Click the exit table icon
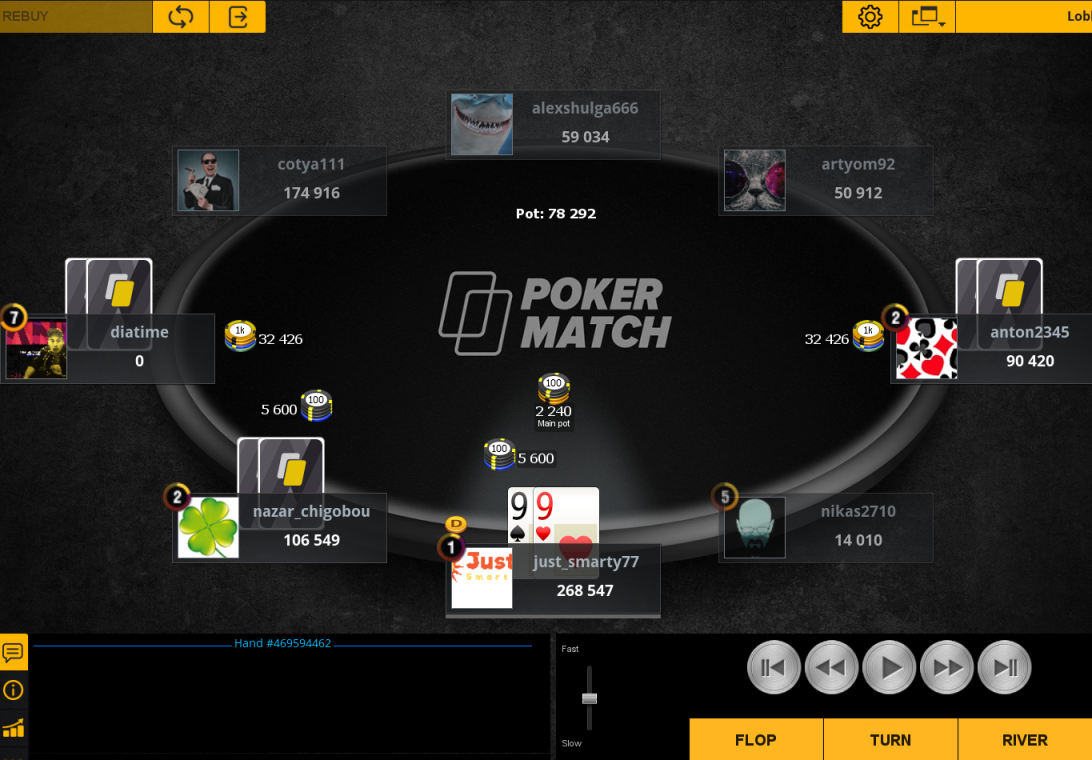 [x=237, y=16]
